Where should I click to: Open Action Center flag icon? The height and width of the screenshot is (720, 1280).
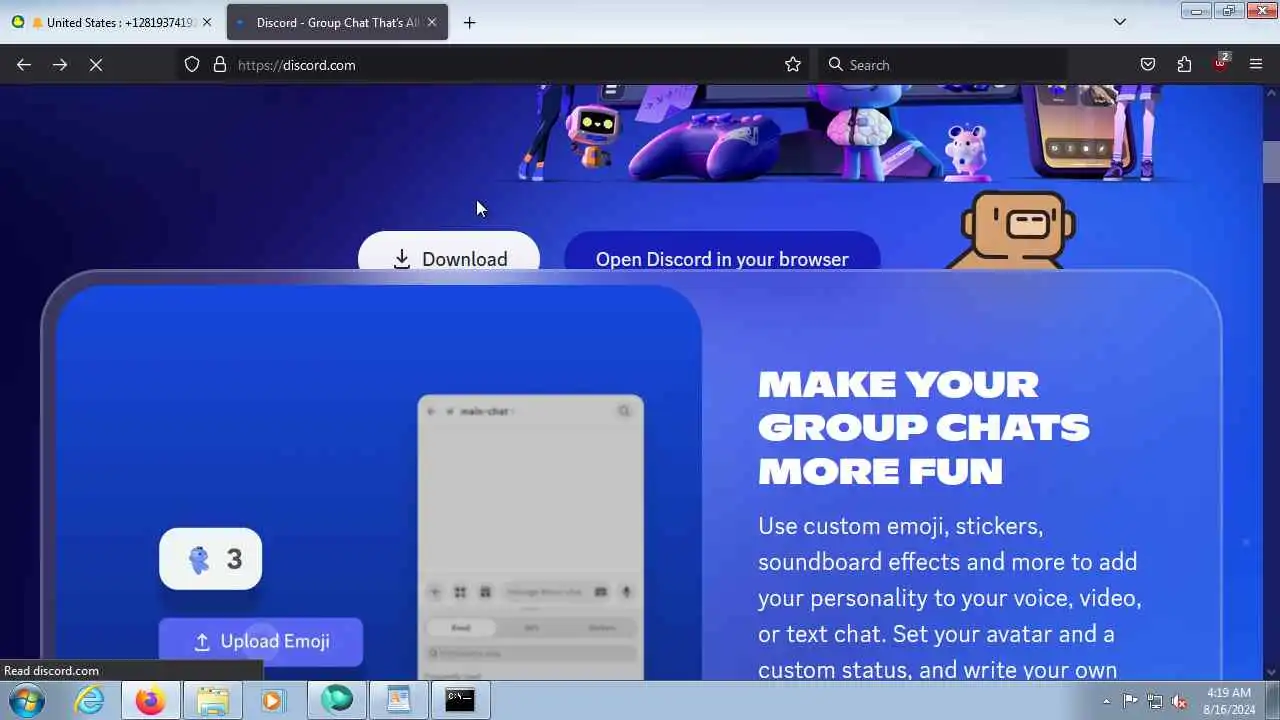1130,701
